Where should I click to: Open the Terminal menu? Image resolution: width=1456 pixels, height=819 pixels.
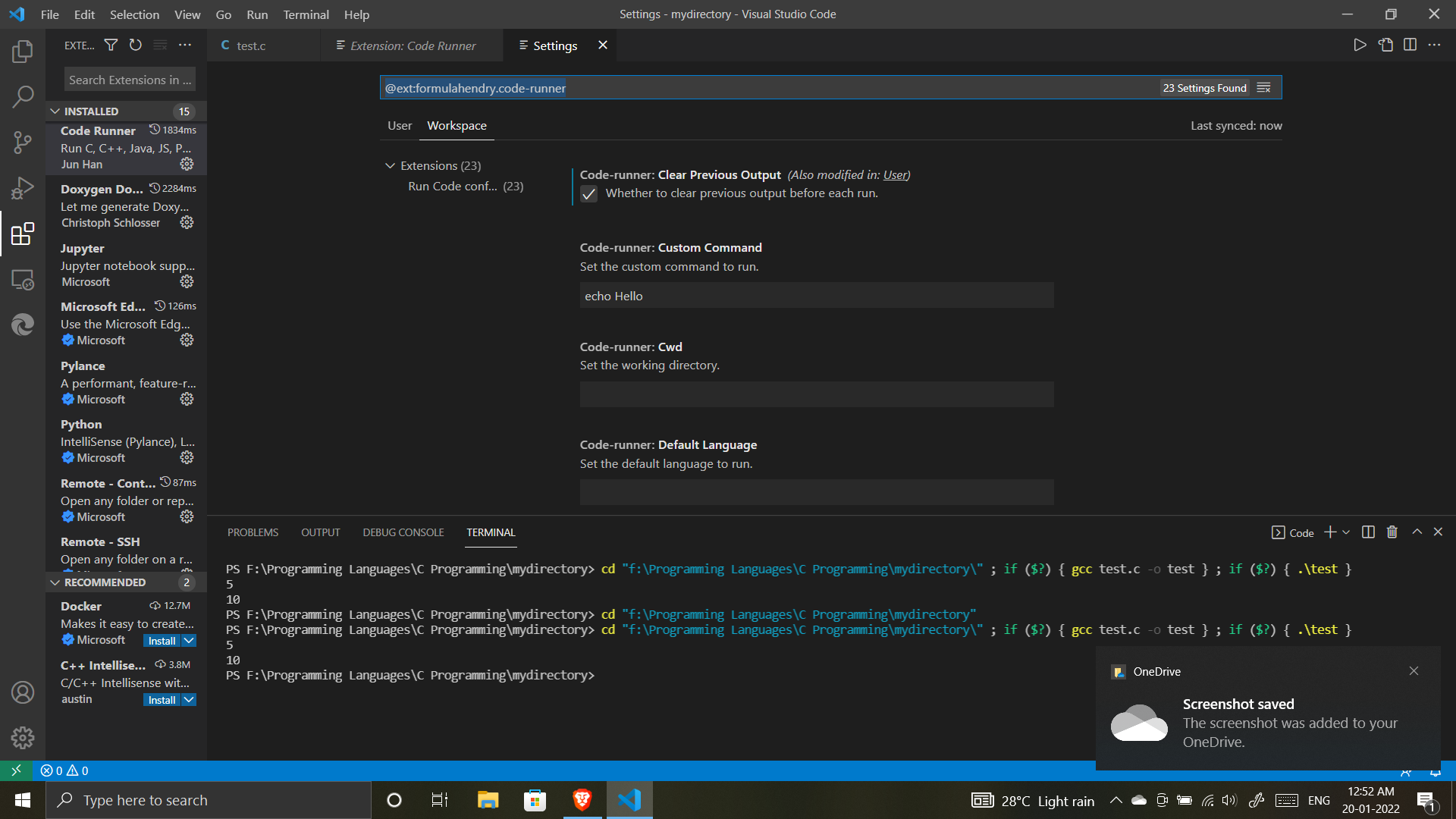pos(306,14)
